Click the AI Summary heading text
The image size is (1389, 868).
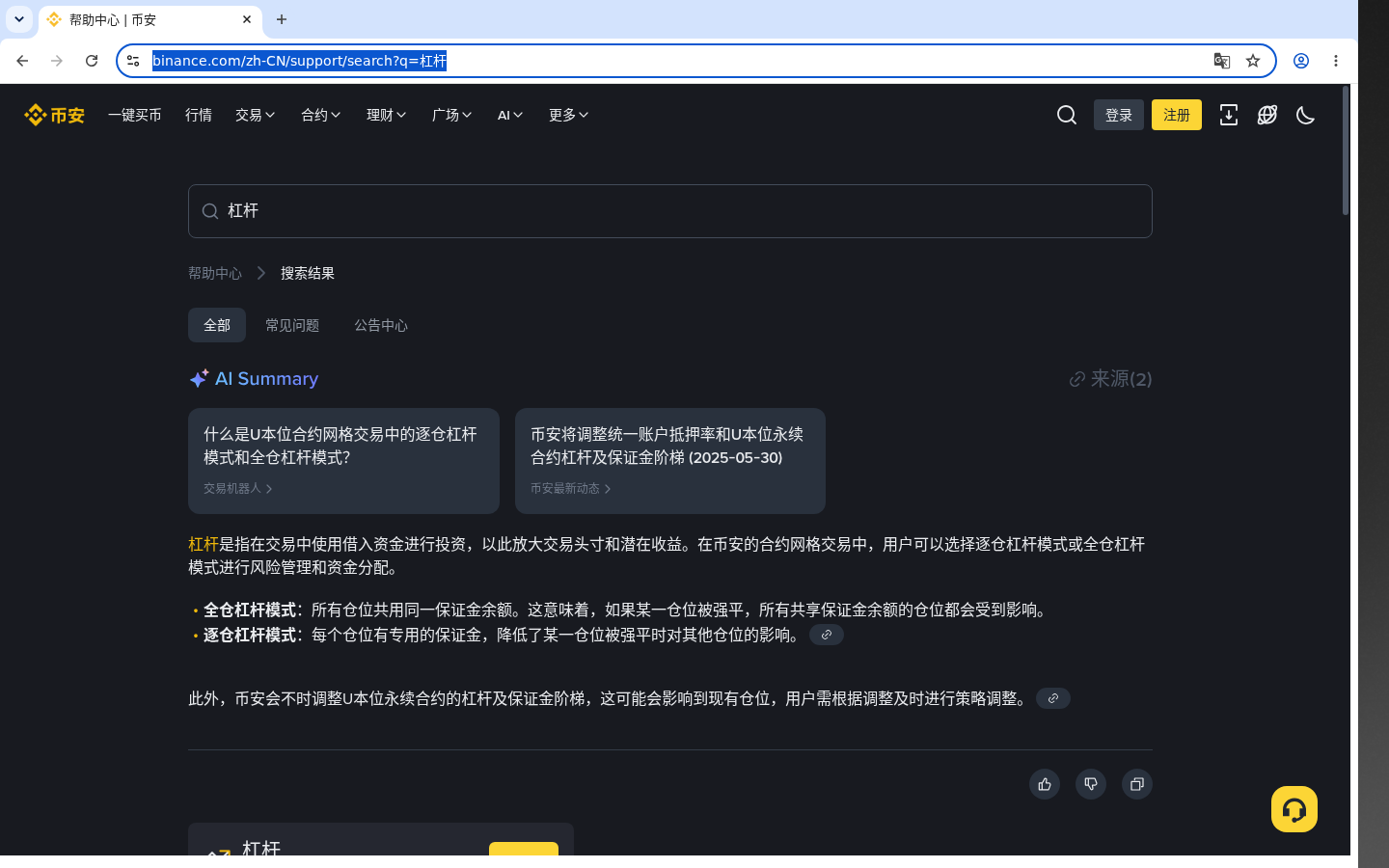266,379
